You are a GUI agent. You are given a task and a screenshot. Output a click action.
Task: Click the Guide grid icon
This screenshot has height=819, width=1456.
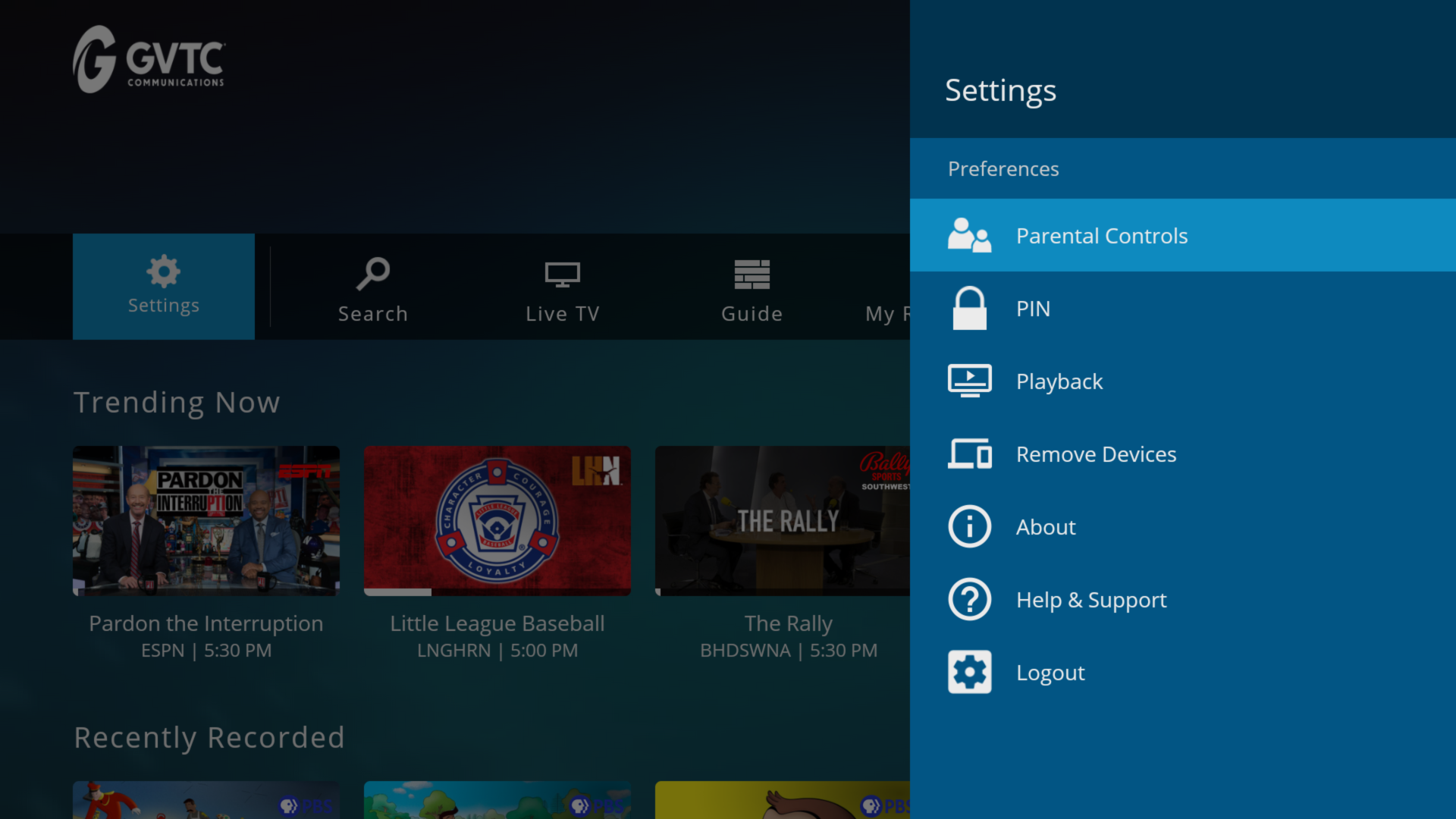pos(752,275)
